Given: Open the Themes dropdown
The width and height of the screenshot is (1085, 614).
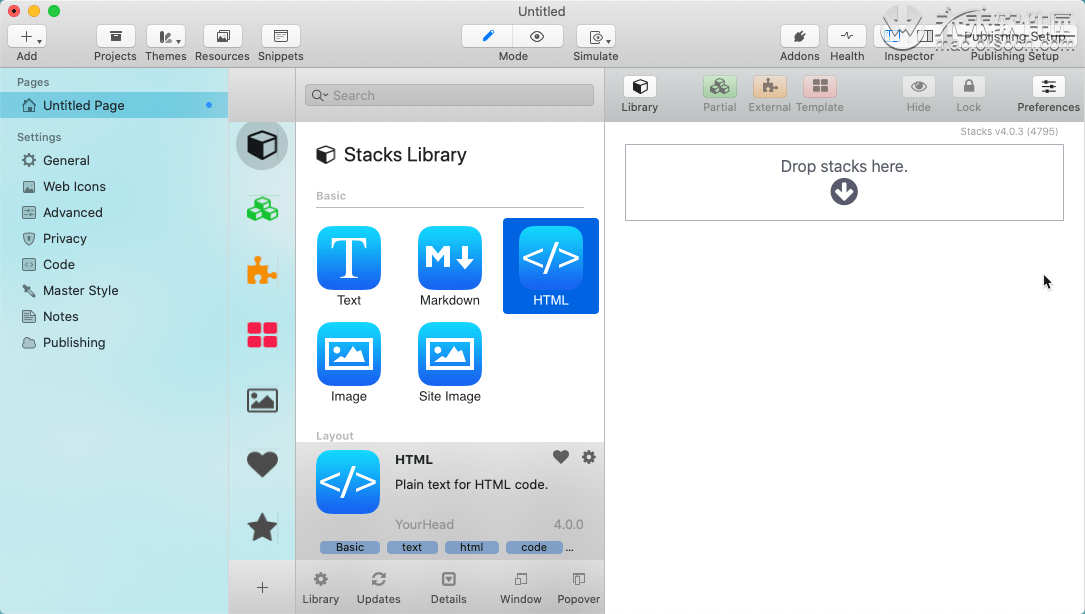Looking at the screenshot, I should click(x=166, y=37).
